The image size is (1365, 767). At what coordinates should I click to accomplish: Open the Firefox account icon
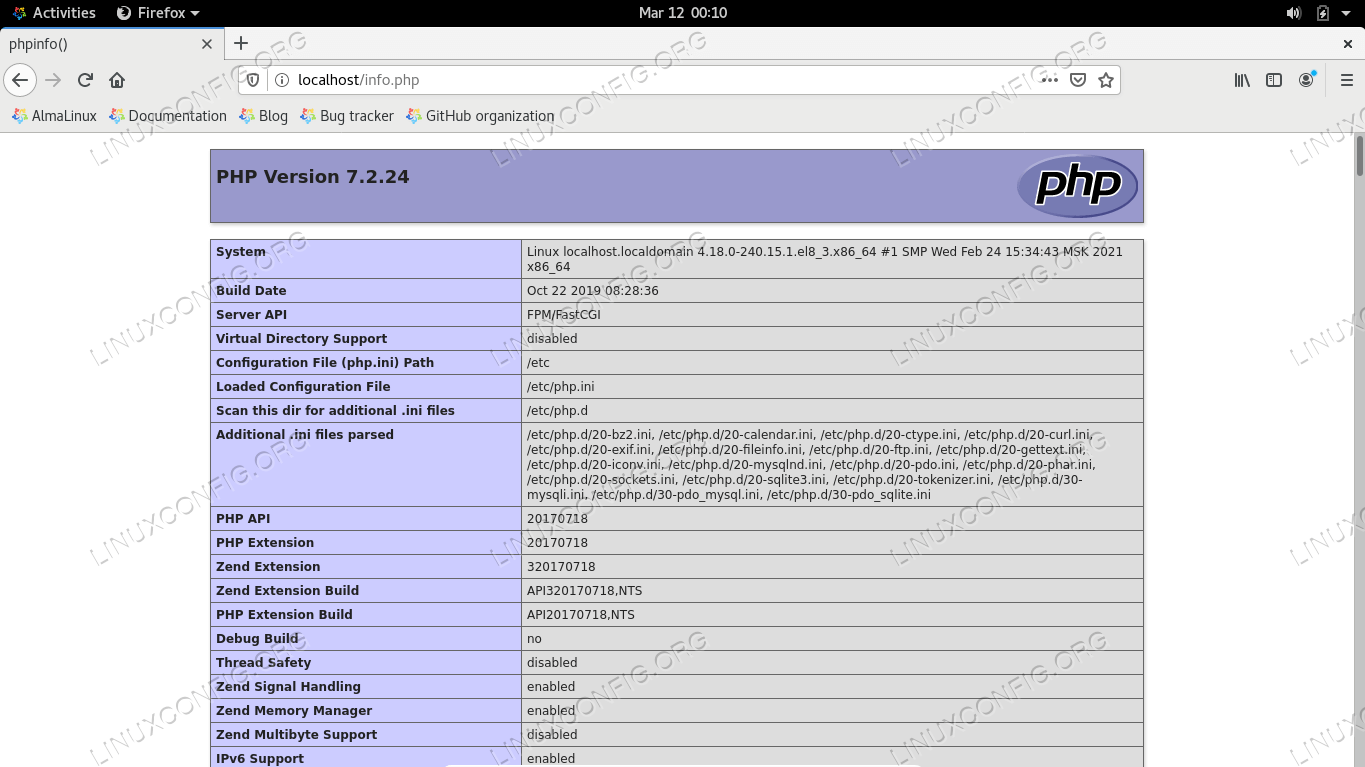point(1306,80)
